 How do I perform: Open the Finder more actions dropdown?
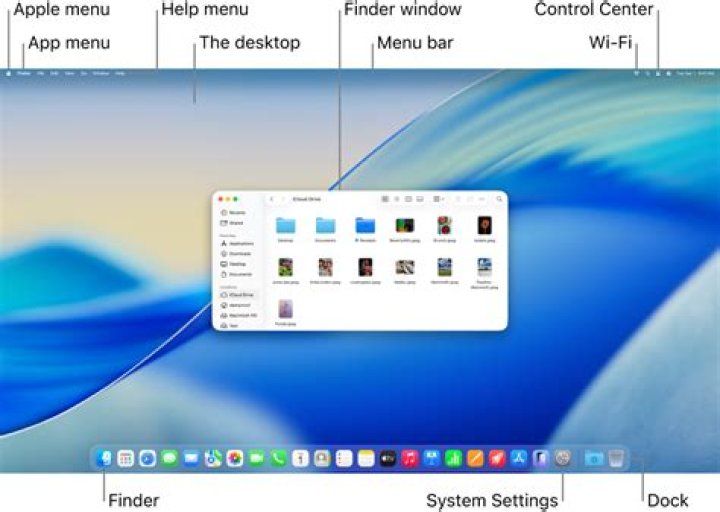click(x=482, y=199)
